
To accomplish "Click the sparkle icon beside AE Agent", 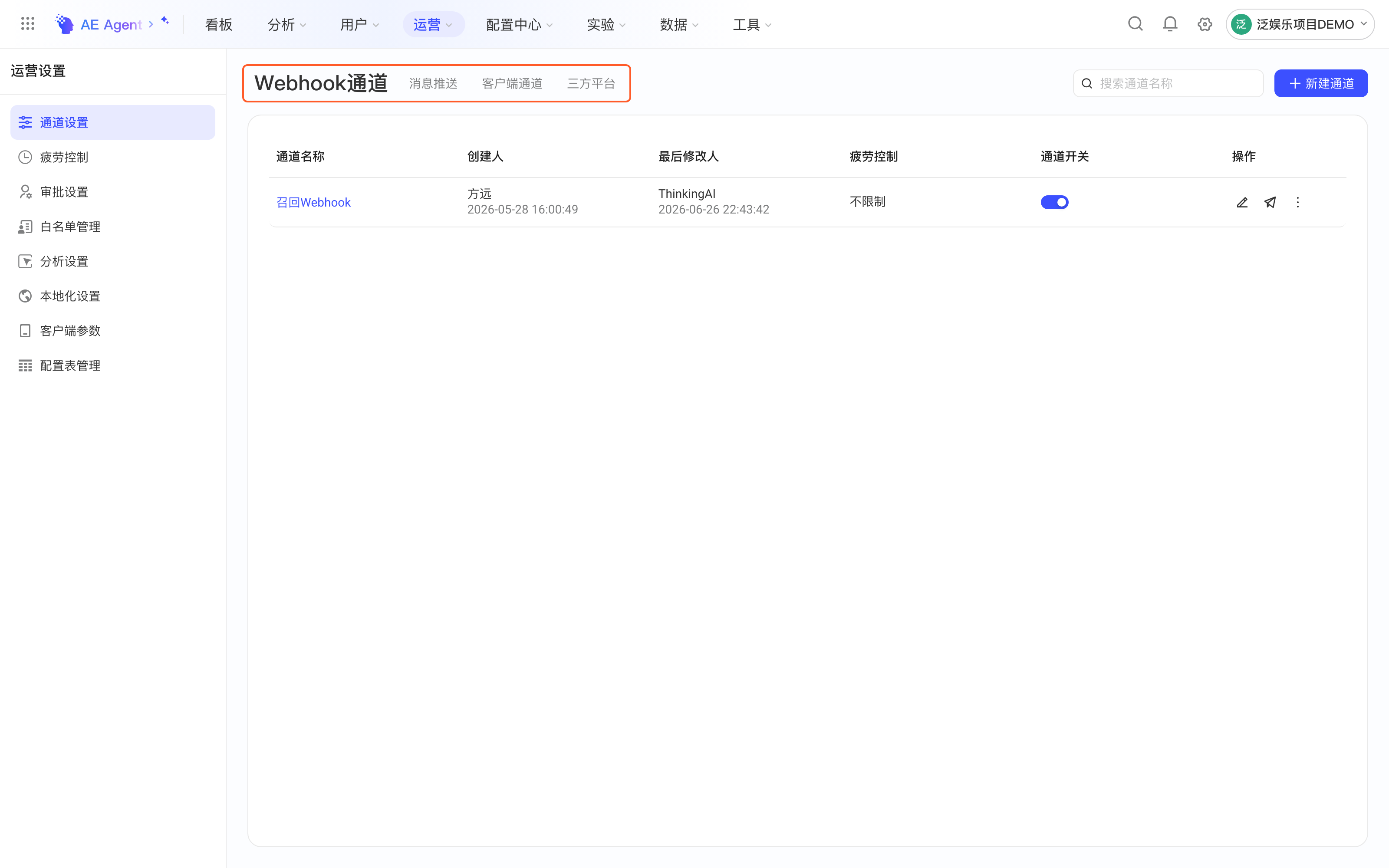I will (165, 21).
